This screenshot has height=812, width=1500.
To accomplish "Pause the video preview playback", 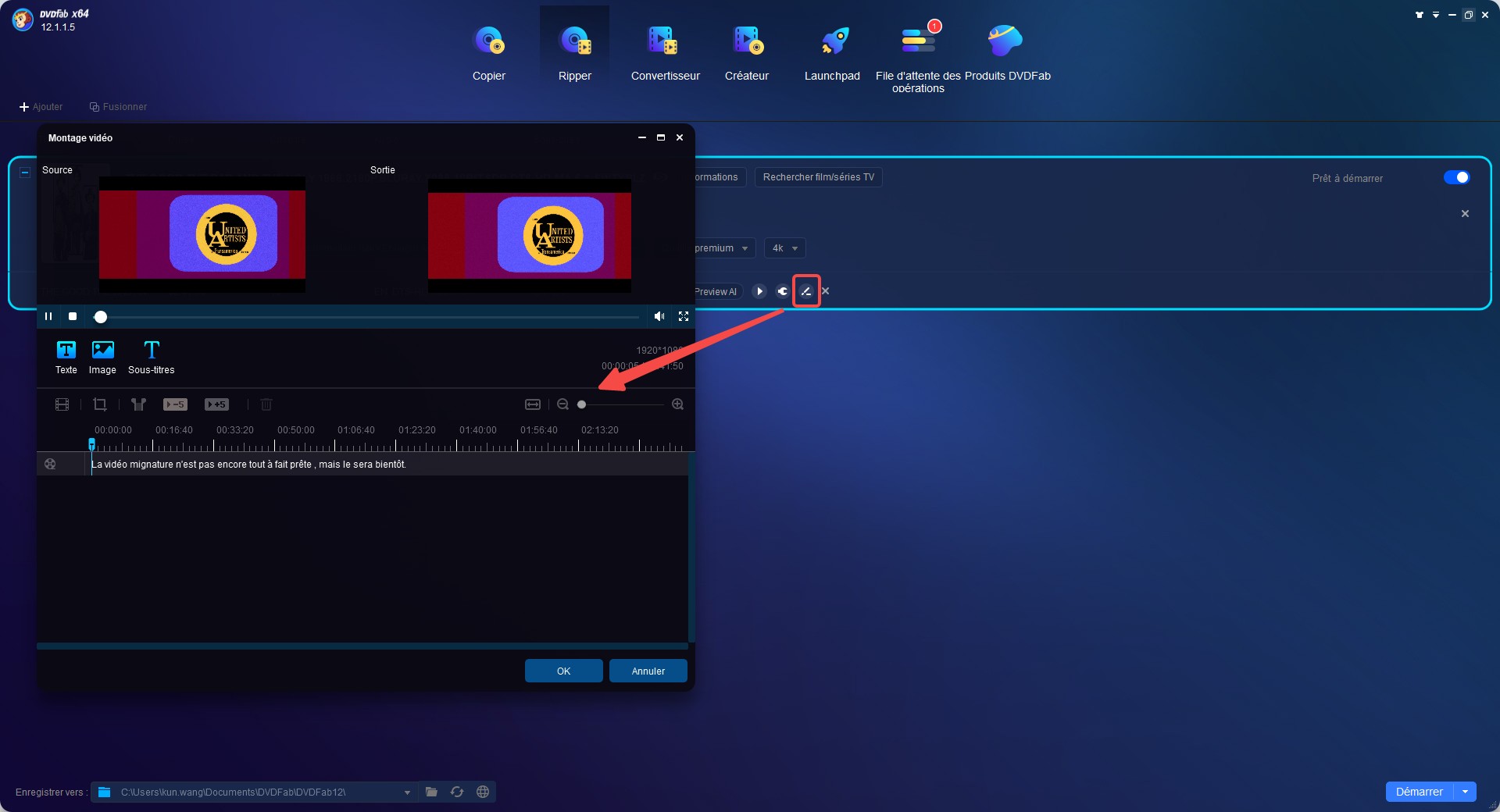I will (48, 316).
